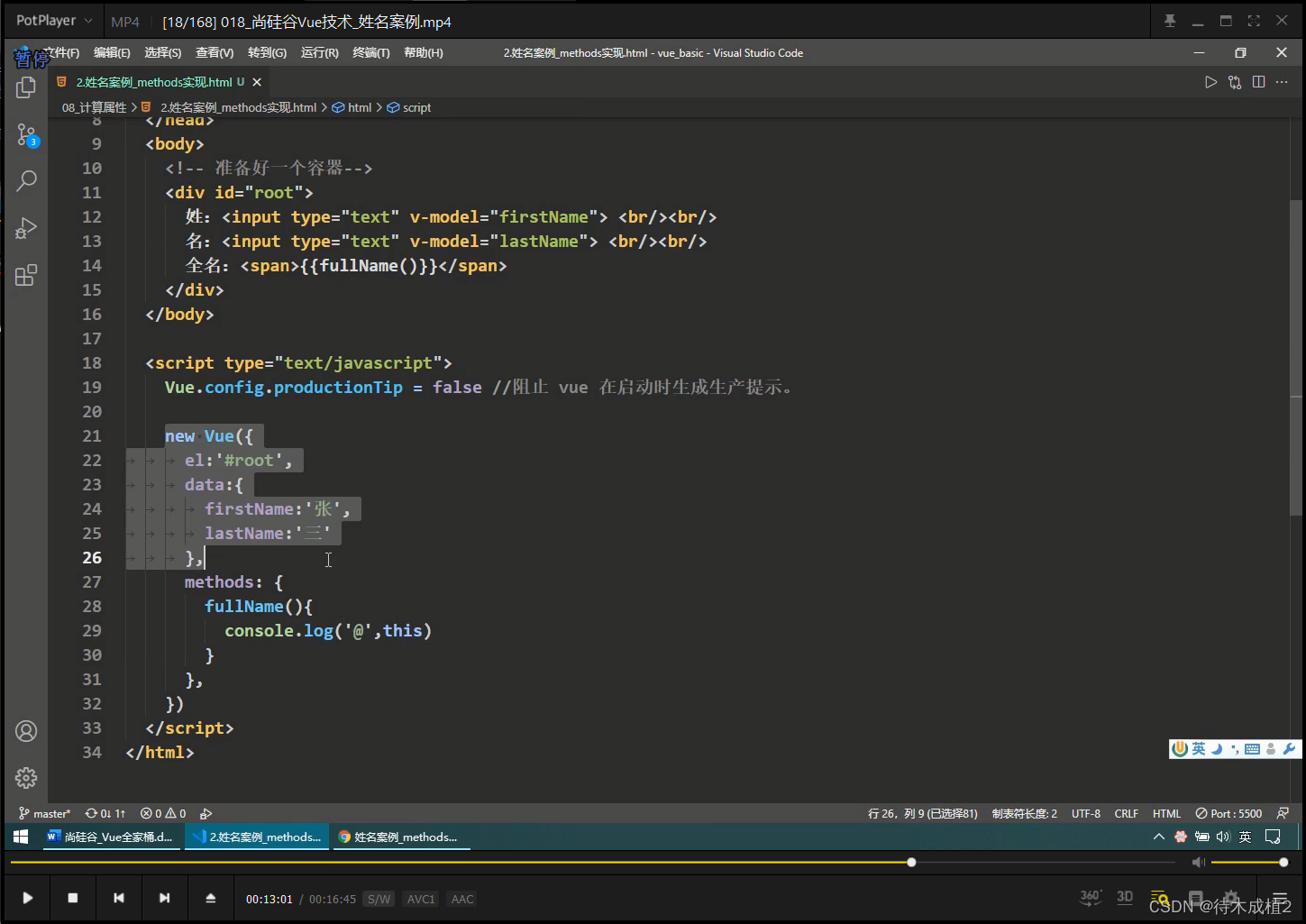Viewport: 1306px width, 924px height.
Task: Close the 2.姓名案例_methods实现.html editor tab
Action: pos(257,82)
